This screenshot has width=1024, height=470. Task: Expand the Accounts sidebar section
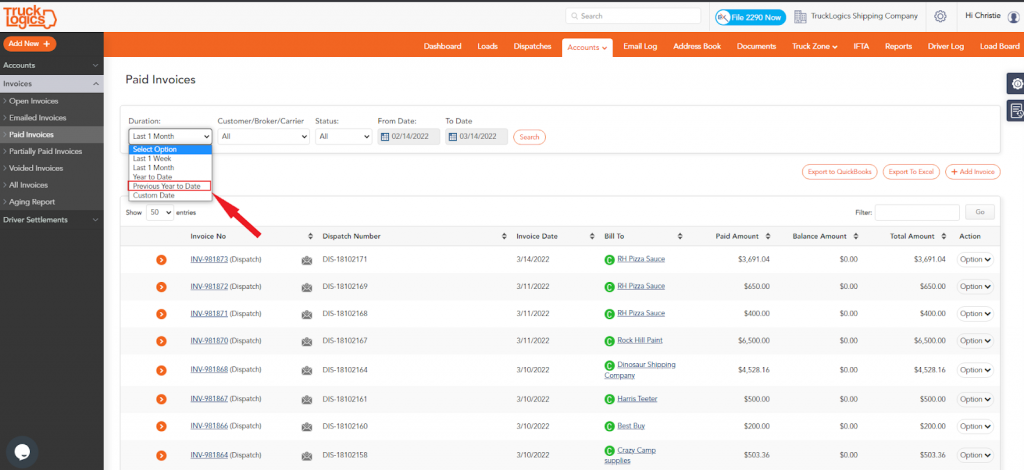pos(52,65)
